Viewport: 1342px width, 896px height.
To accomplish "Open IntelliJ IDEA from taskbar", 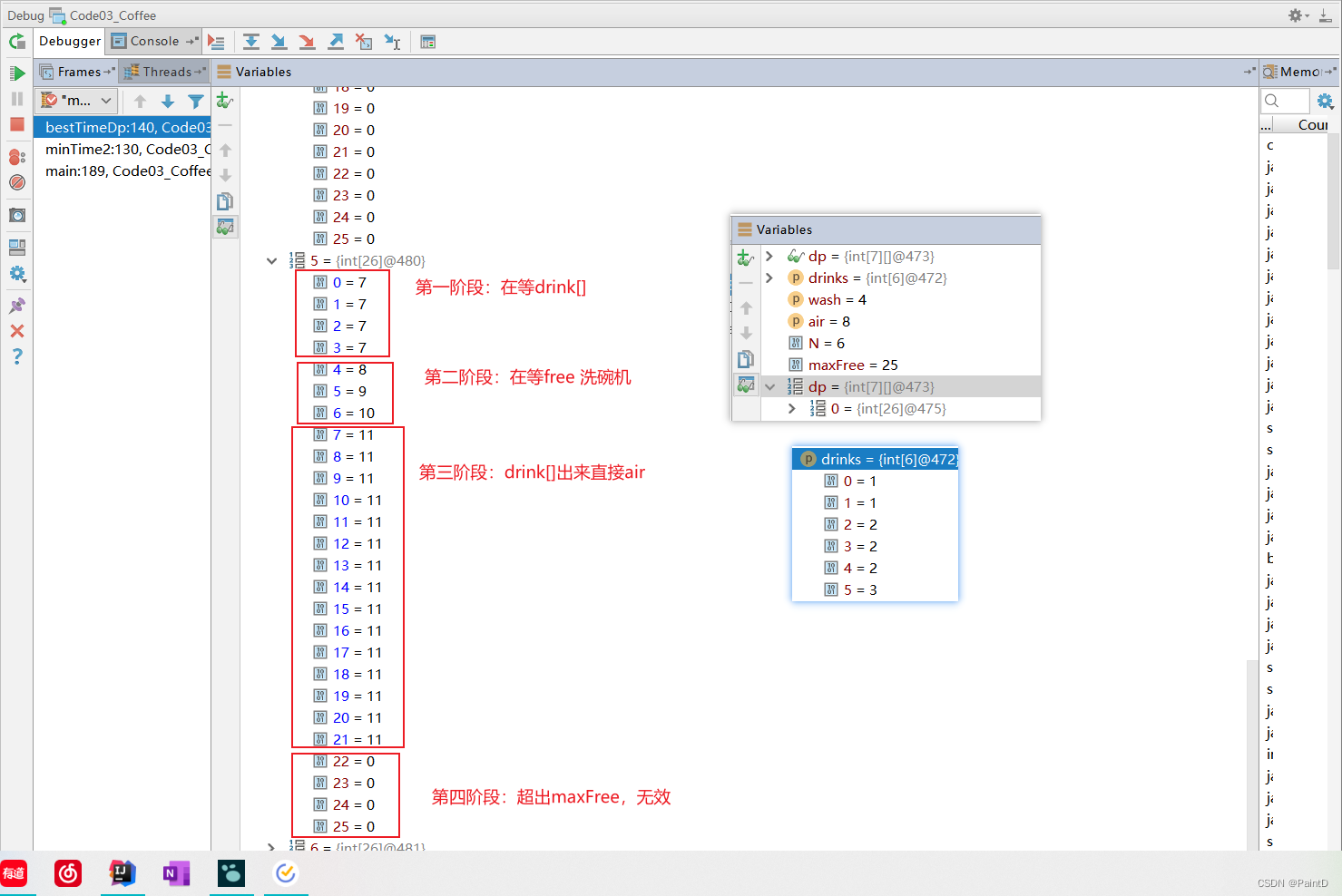I will (122, 873).
